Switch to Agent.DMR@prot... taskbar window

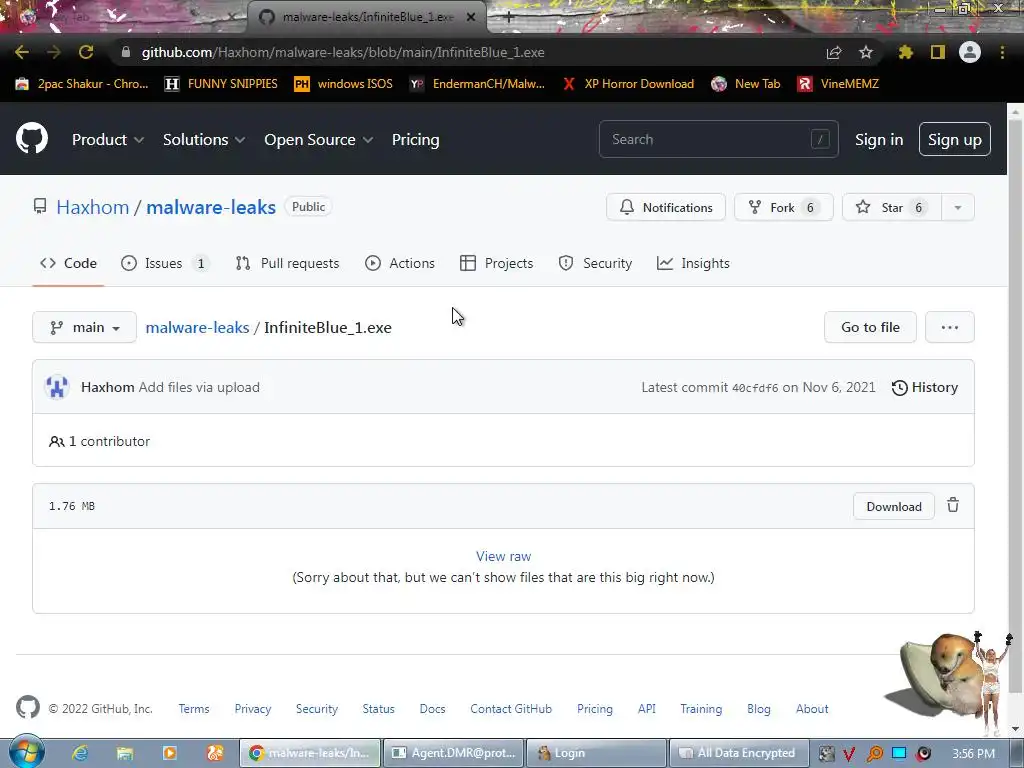[454, 753]
